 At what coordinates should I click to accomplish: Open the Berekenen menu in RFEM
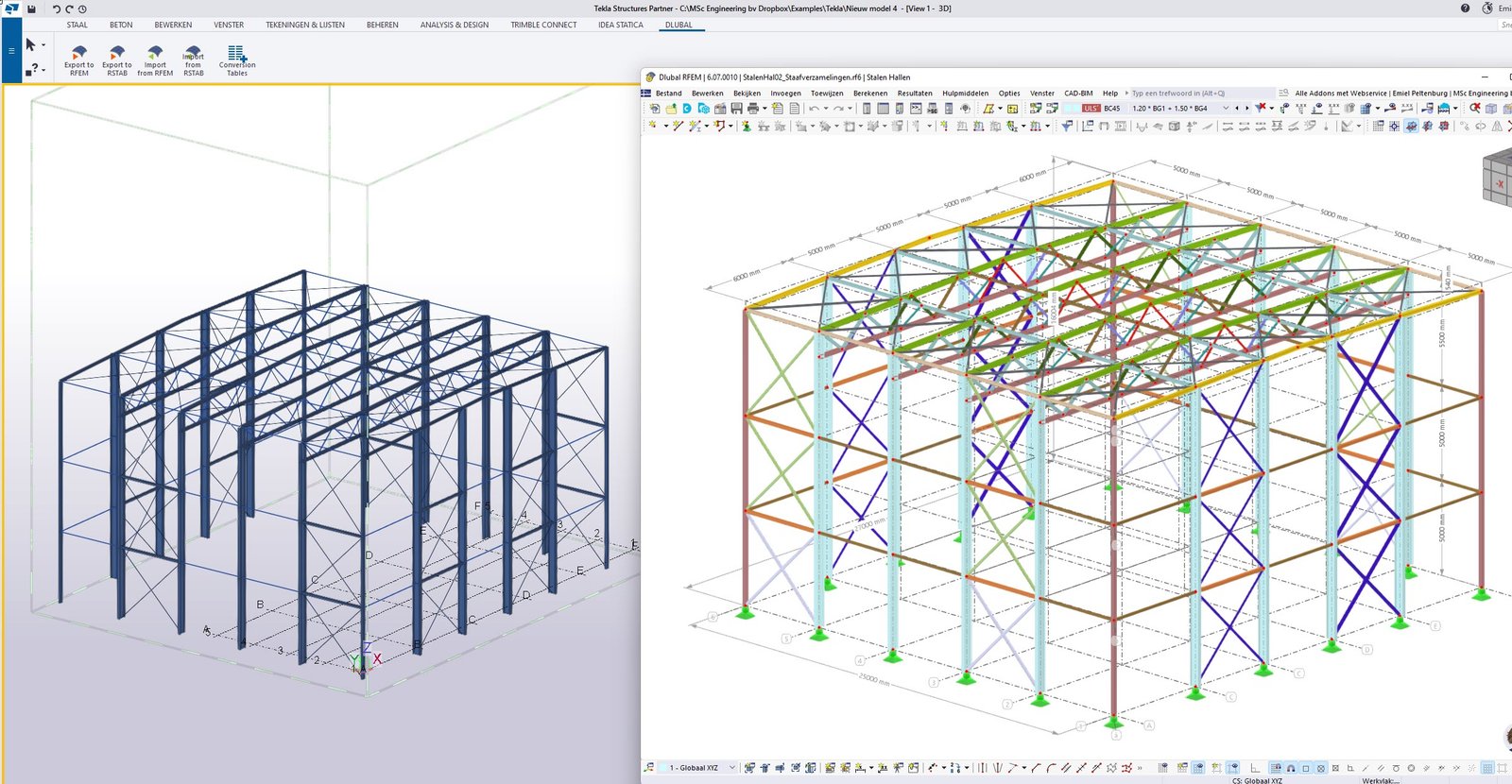click(869, 94)
